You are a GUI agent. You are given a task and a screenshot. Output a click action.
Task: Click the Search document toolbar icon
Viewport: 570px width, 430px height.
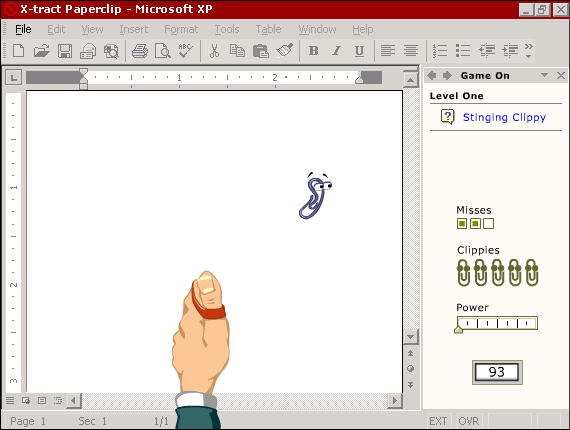point(111,51)
